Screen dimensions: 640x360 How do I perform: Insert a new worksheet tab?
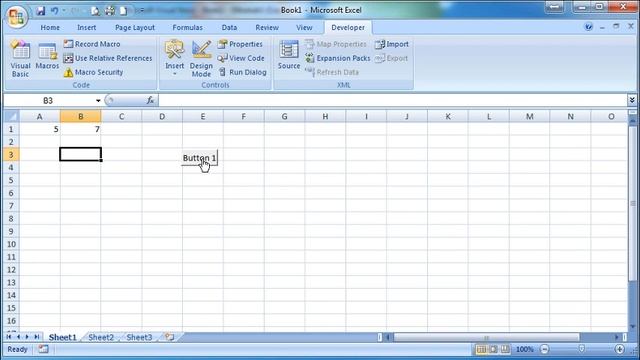point(169,337)
